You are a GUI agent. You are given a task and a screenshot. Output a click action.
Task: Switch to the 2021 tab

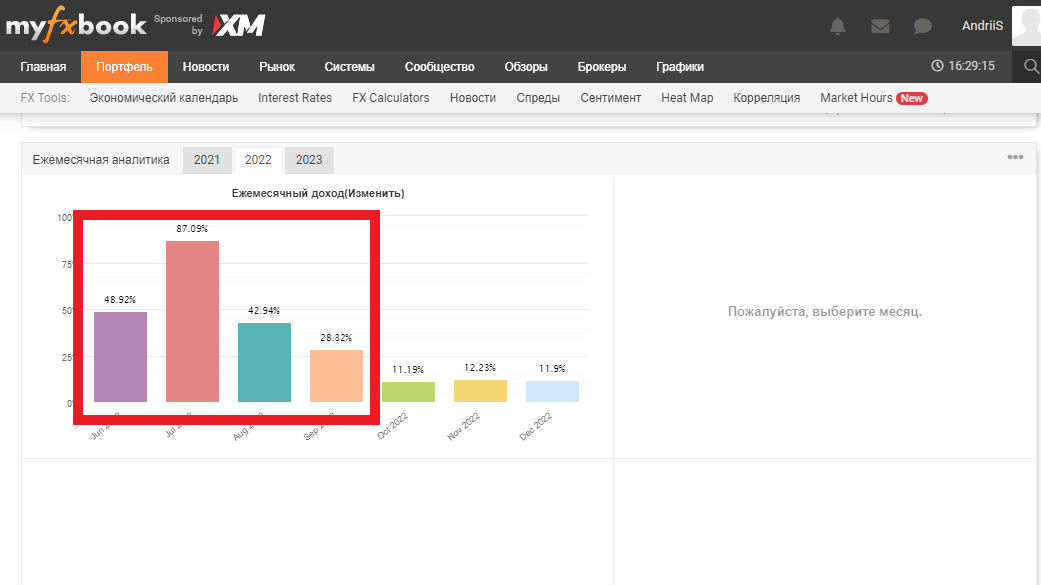[x=206, y=160]
